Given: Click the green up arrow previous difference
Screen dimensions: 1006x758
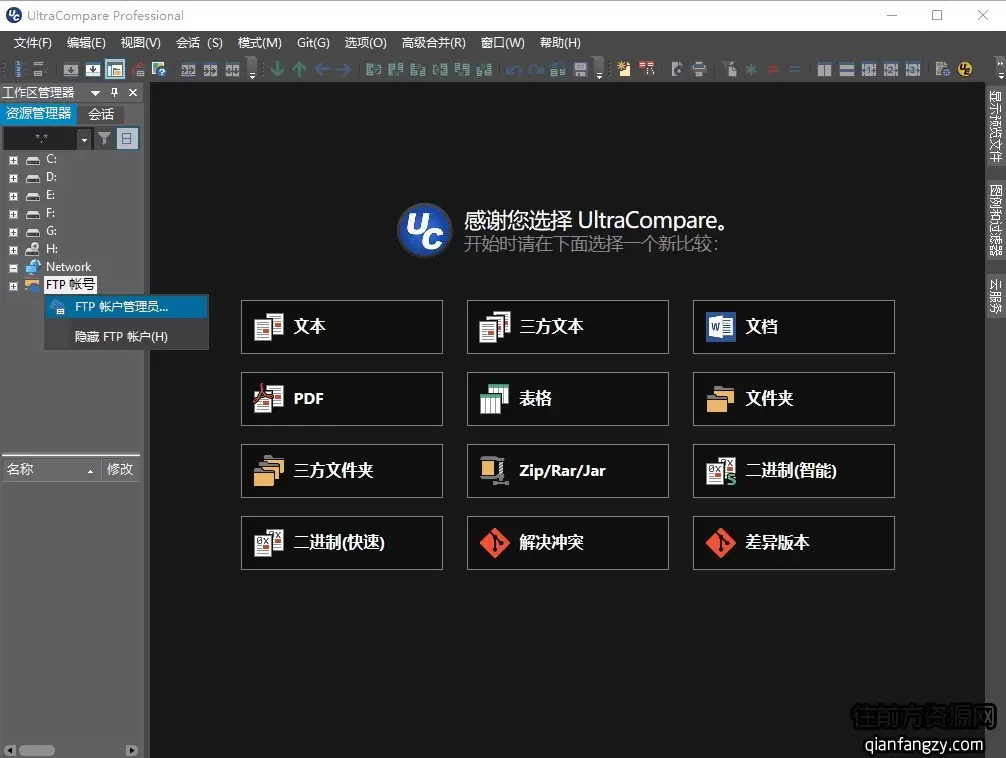Looking at the screenshot, I should pos(299,69).
